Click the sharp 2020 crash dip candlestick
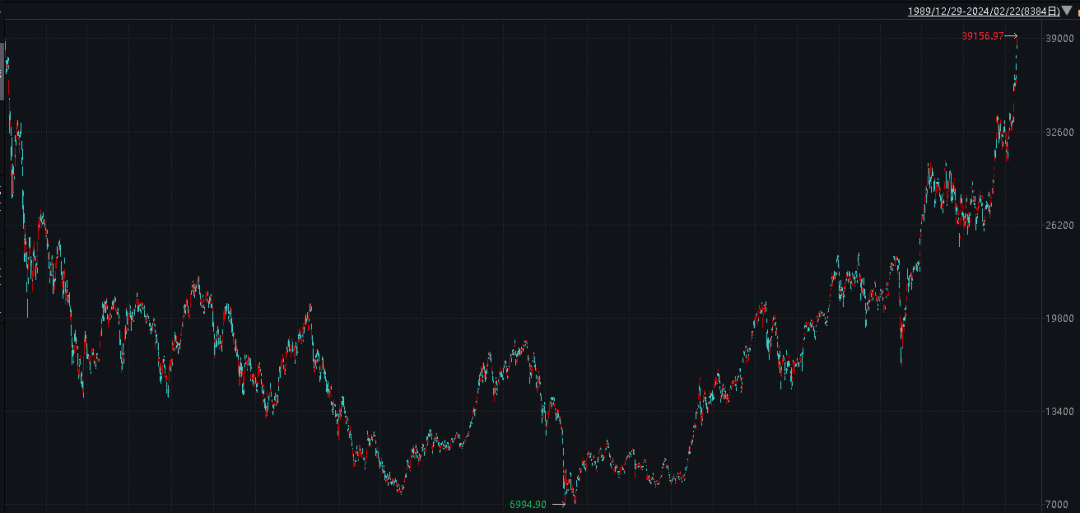This screenshot has width=1080, height=513. tap(901, 355)
